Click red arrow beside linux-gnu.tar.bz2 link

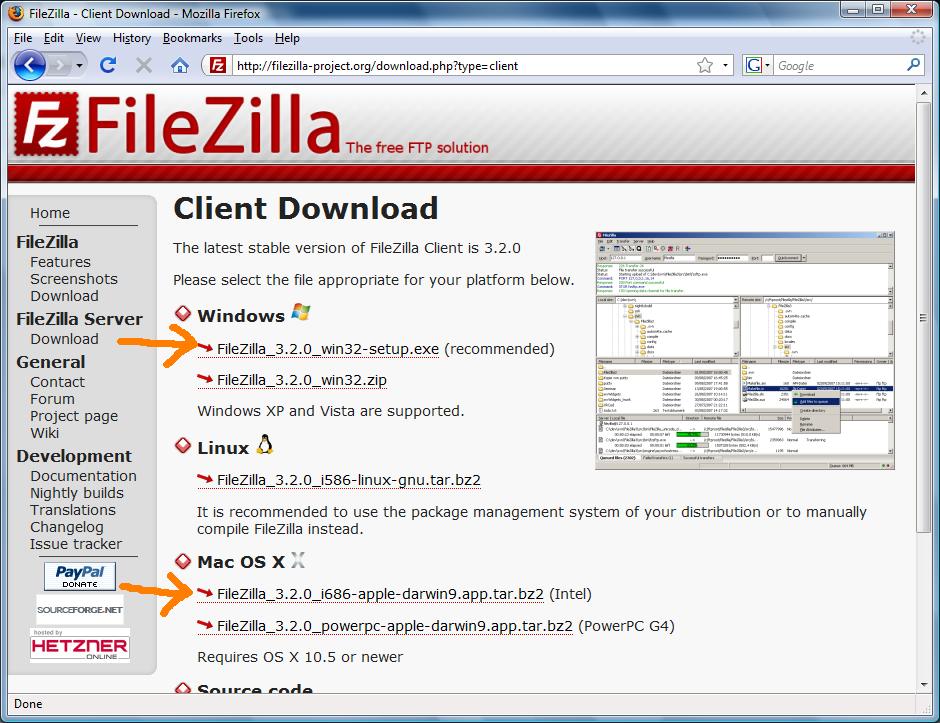(205, 478)
